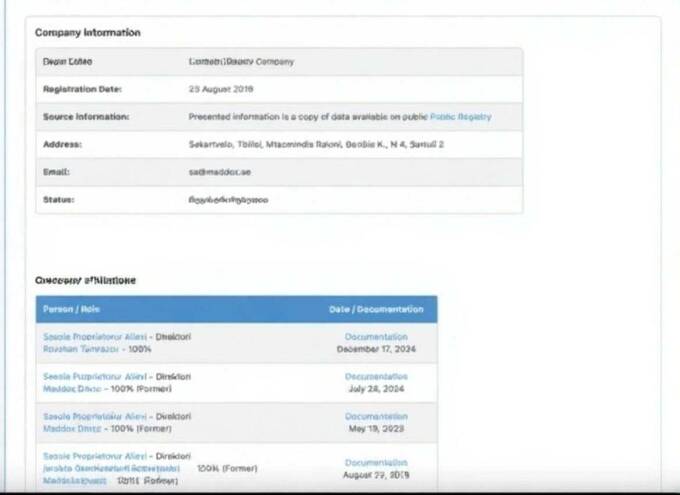Click the Sesole Proprietorur link in August 2019 row

click(95, 456)
